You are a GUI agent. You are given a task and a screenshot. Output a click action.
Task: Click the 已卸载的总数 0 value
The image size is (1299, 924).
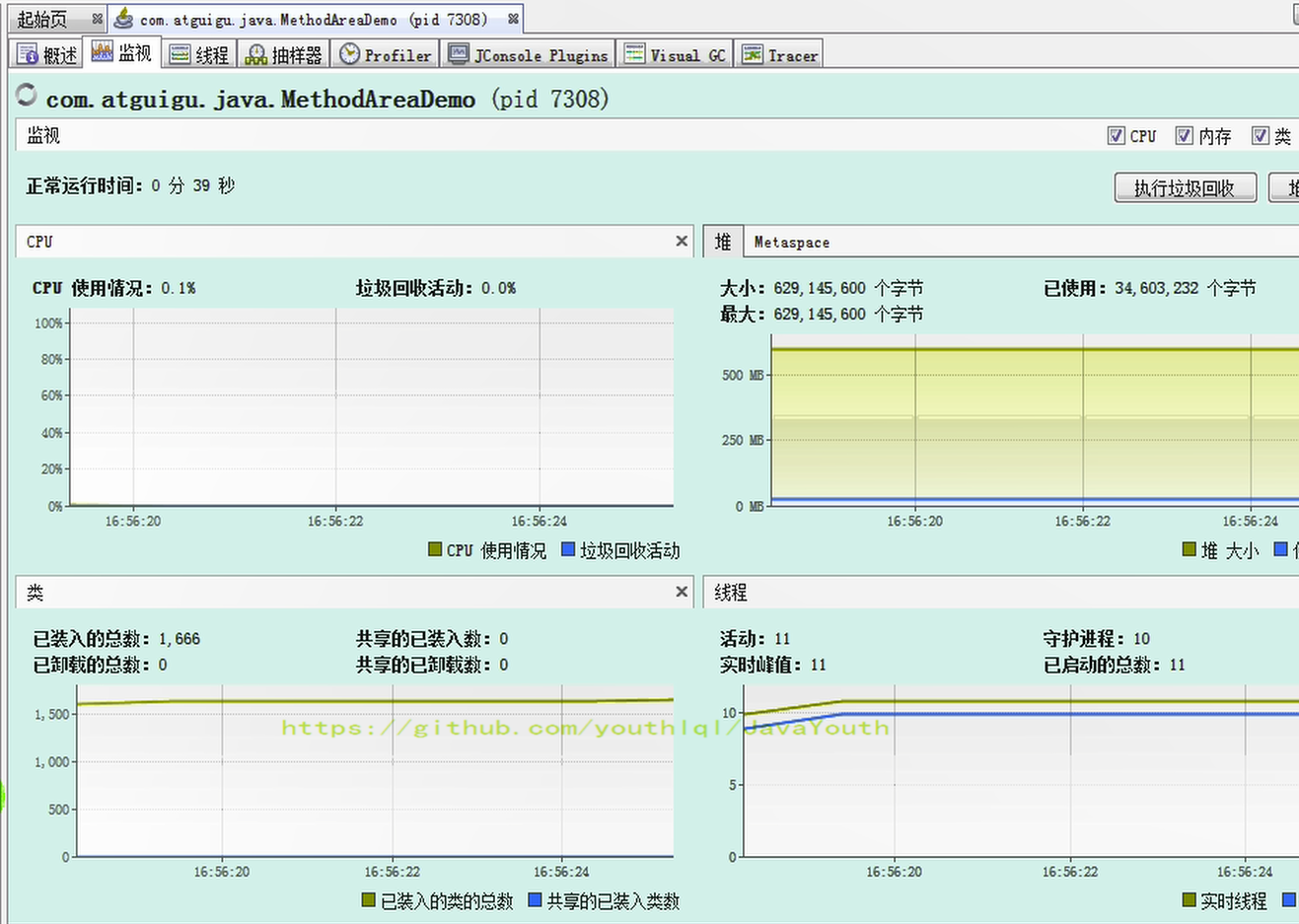click(x=163, y=665)
